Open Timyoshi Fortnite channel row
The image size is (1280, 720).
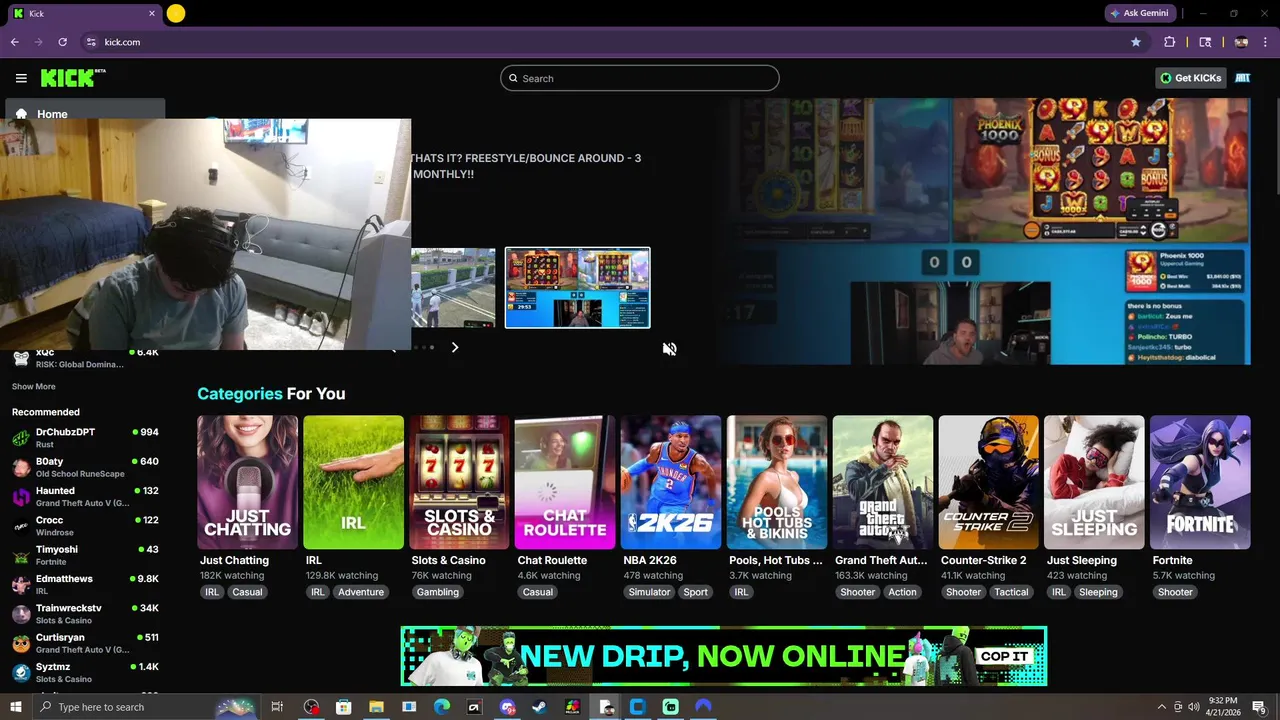click(85, 555)
